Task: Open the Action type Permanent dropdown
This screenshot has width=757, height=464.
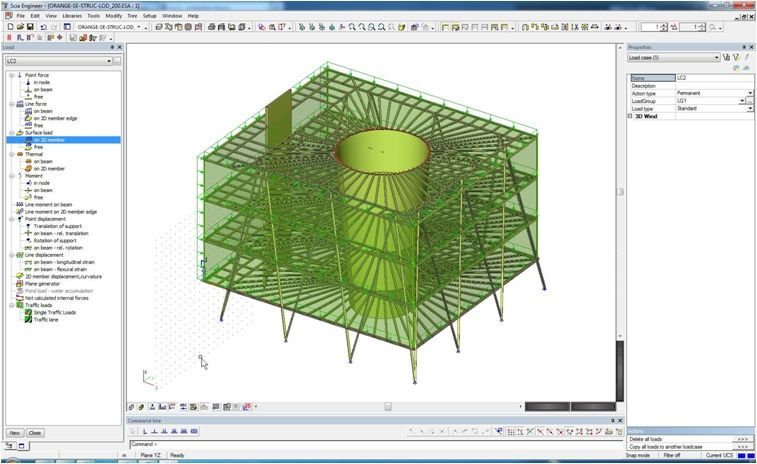Action: [750, 93]
